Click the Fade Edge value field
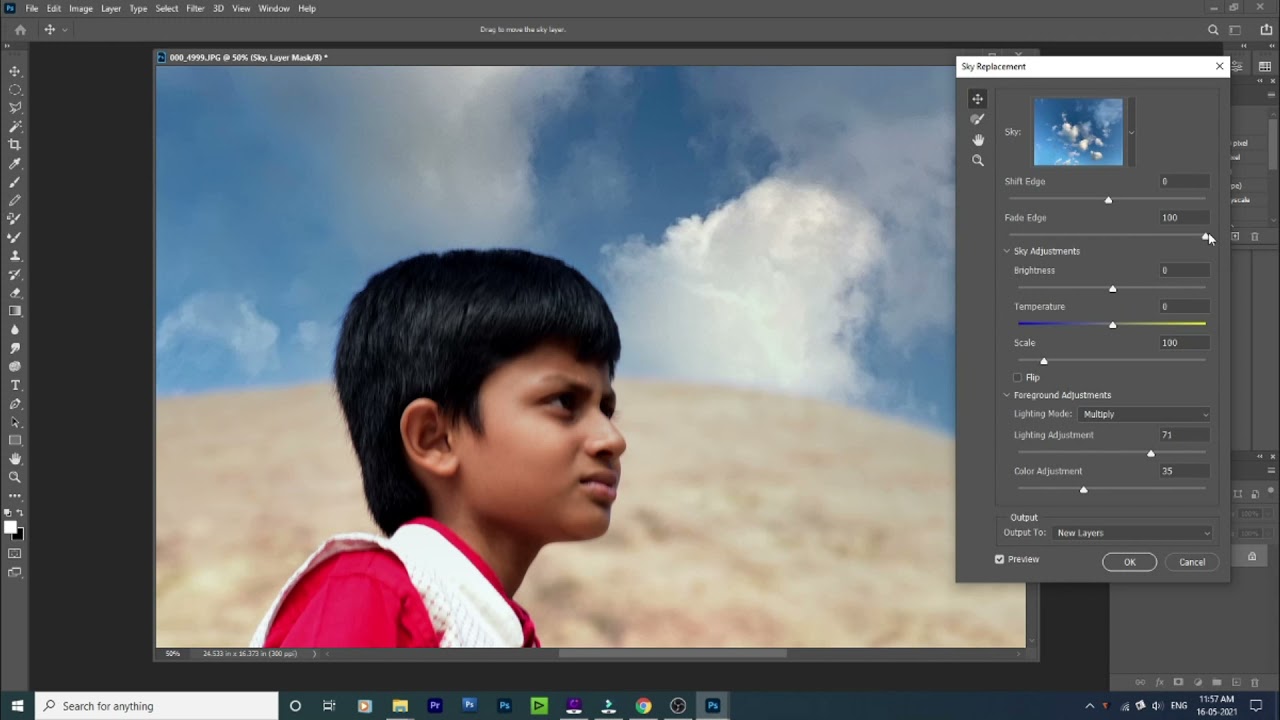The height and width of the screenshot is (720, 1280). click(x=1184, y=218)
